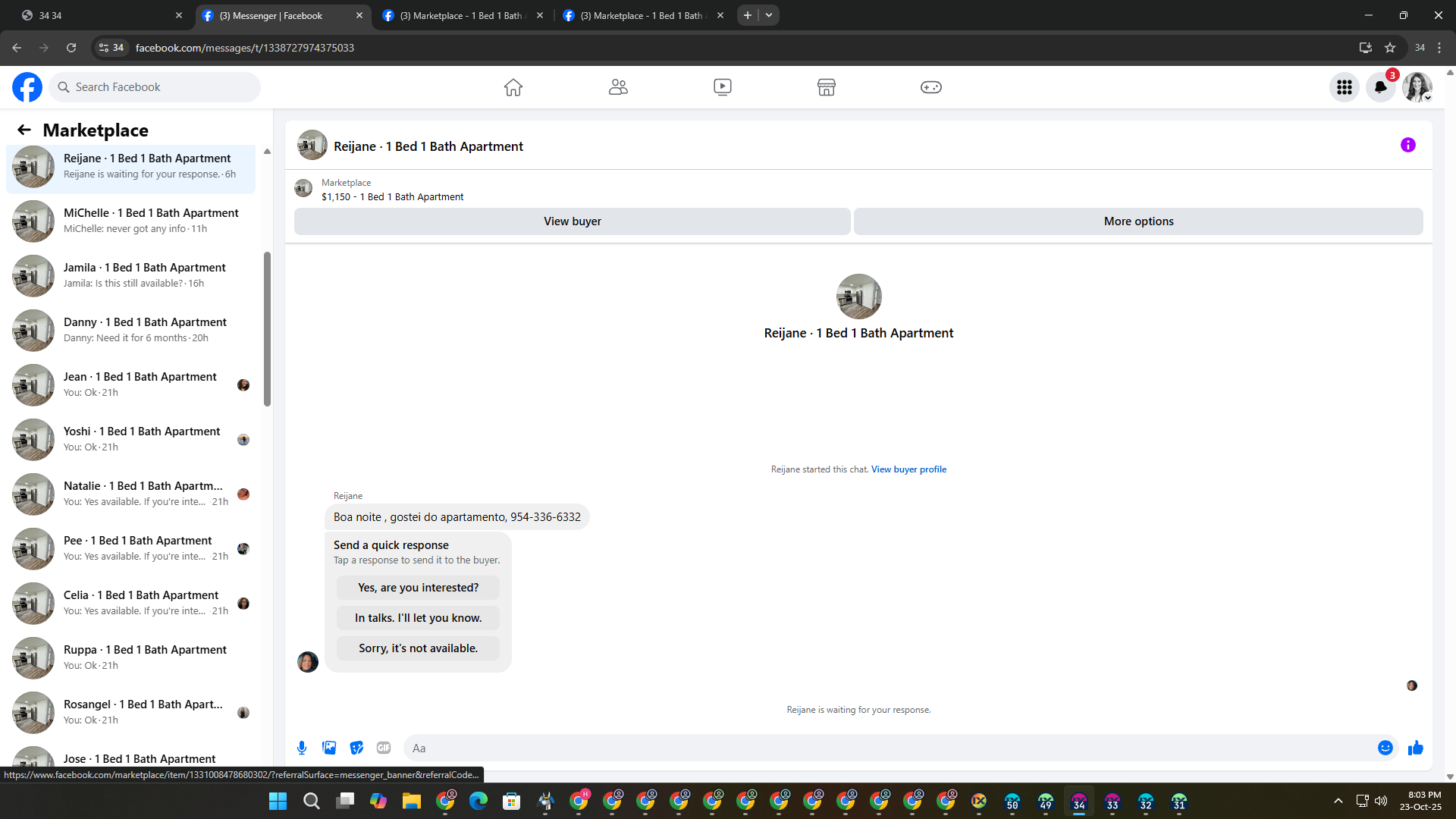Viewport: 1456px width, 819px height.
Task: Open emoji picker in message box
Action: point(1385,748)
